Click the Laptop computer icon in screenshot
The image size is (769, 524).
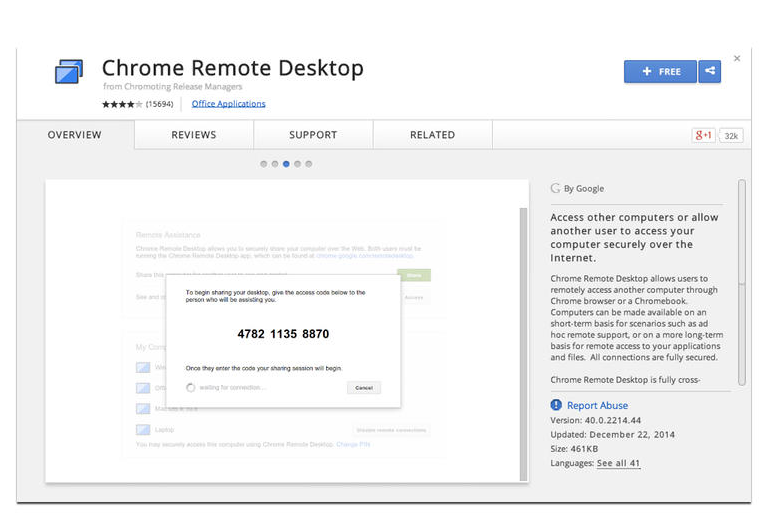click(x=143, y=430)
